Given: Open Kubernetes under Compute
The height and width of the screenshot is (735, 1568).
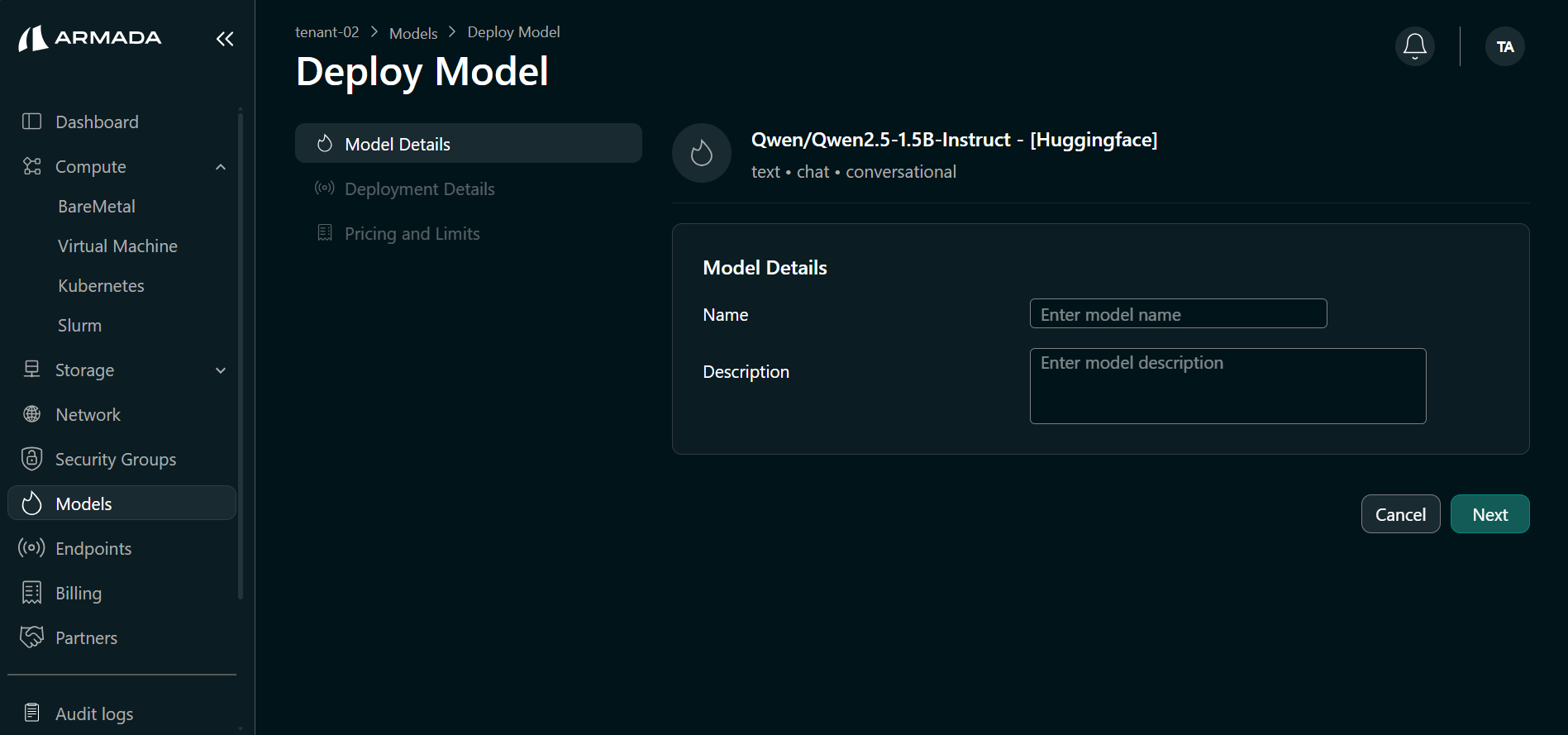Looking at the screenshot, I should [101, 286].
